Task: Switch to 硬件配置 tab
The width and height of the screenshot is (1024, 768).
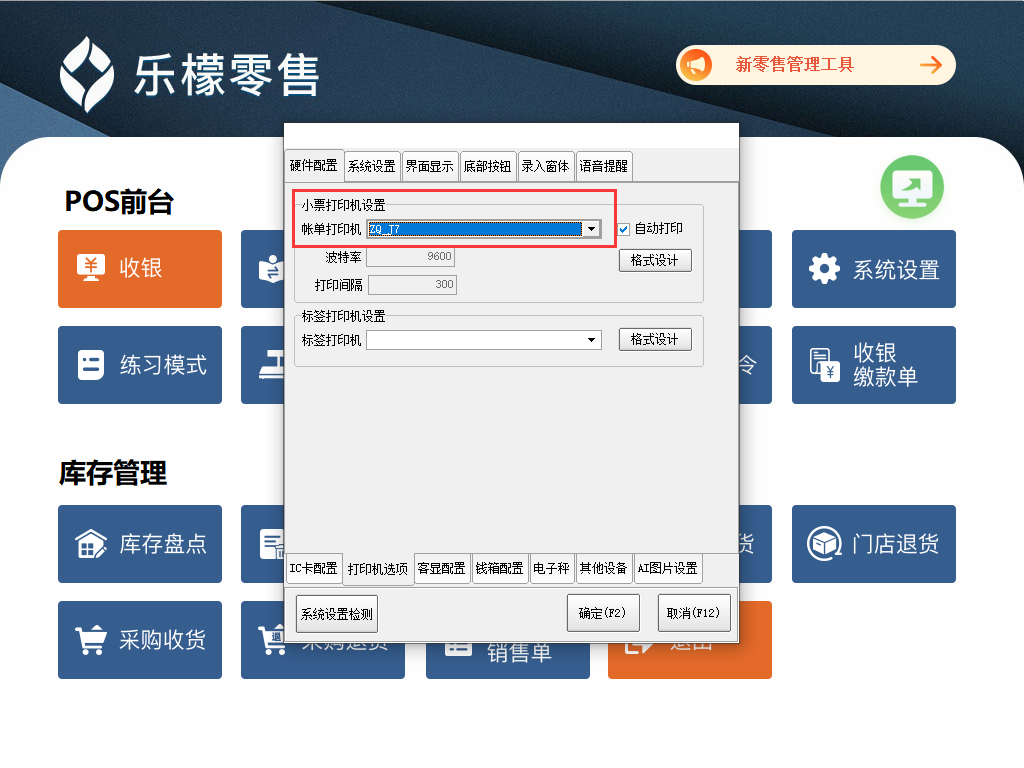Action: 314,165
